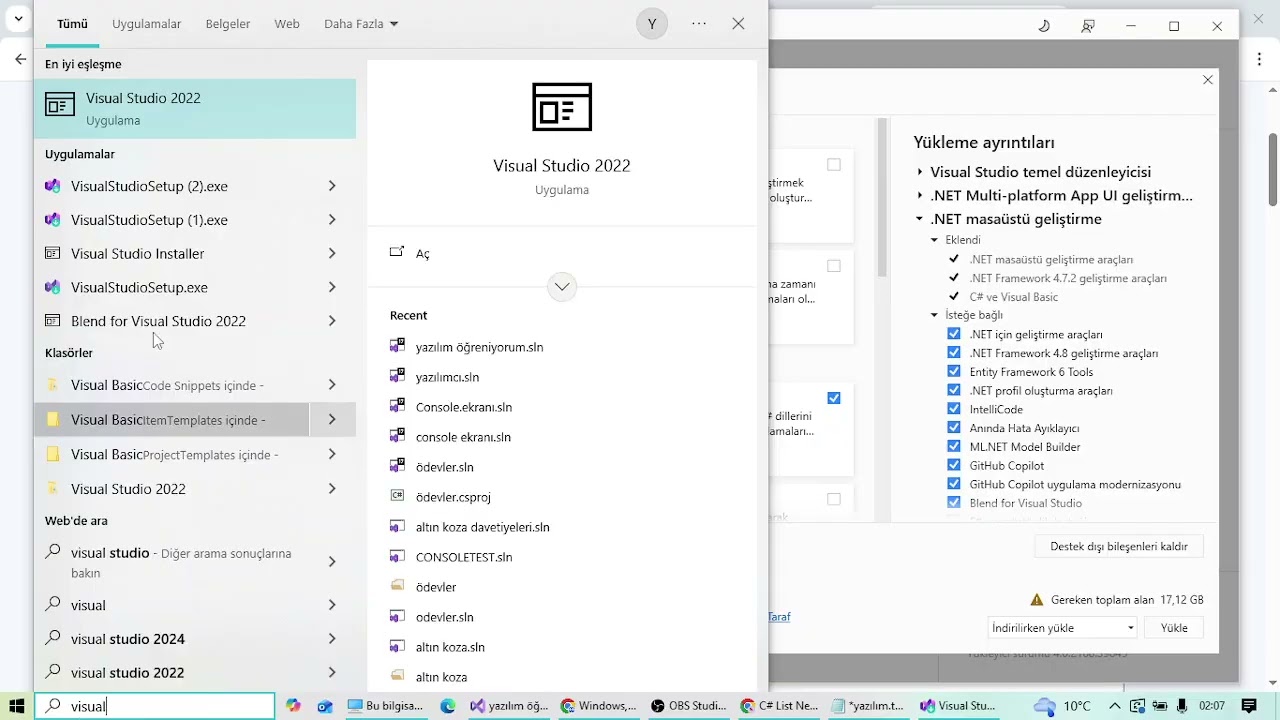Open recent file yazılımcı.sln

pyautogui.click(x=447, y=377)
